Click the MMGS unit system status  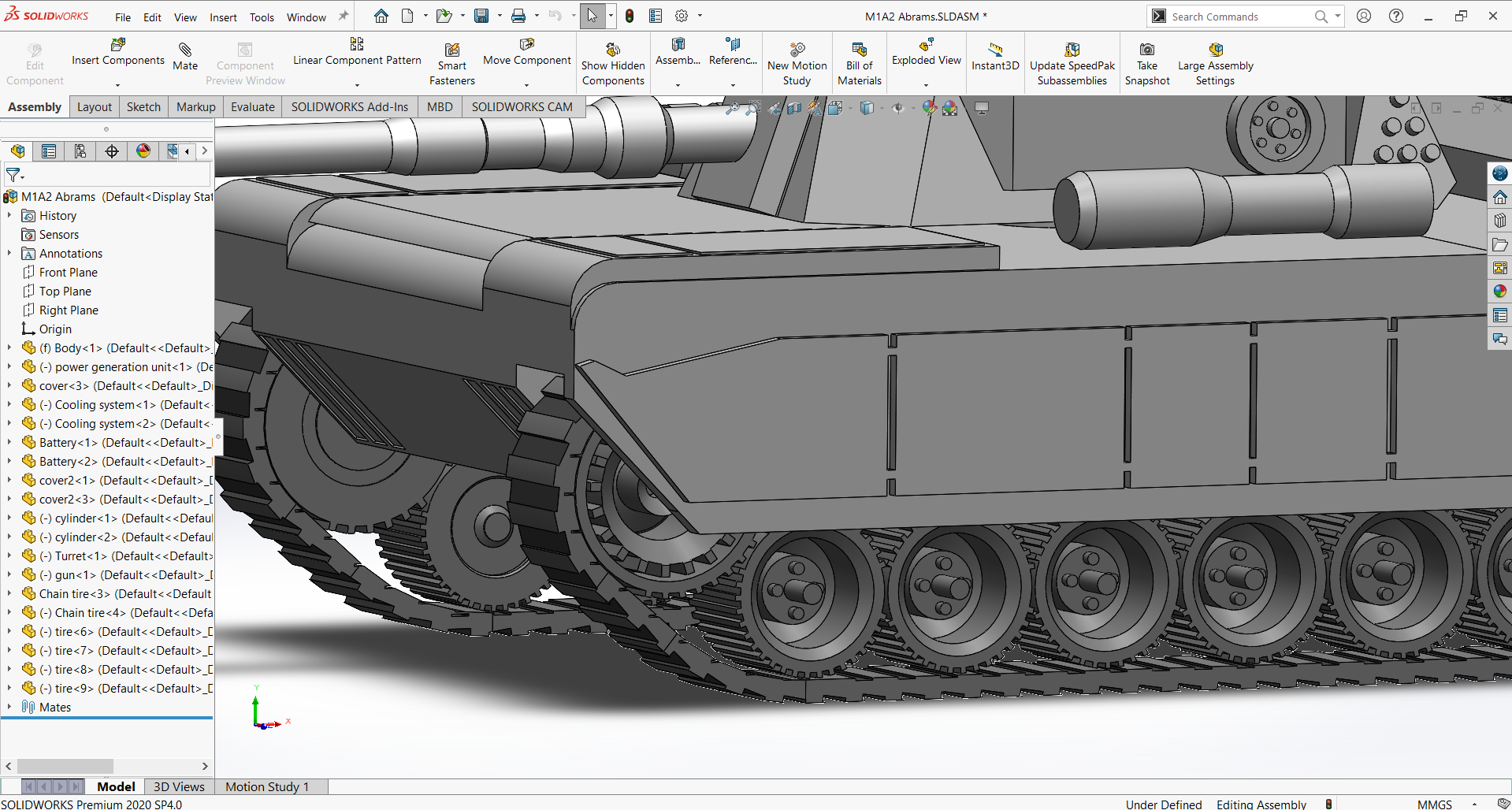point(1434,804)
